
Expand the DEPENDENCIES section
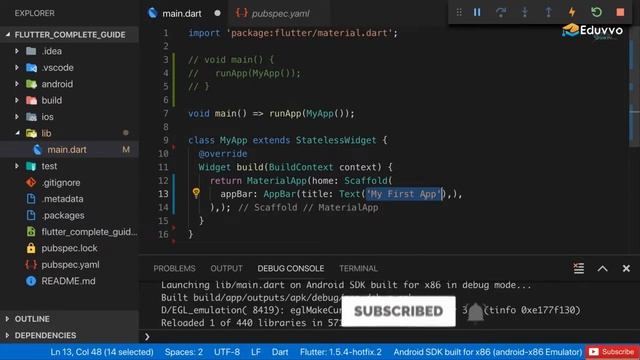click(x=7, y=335)
